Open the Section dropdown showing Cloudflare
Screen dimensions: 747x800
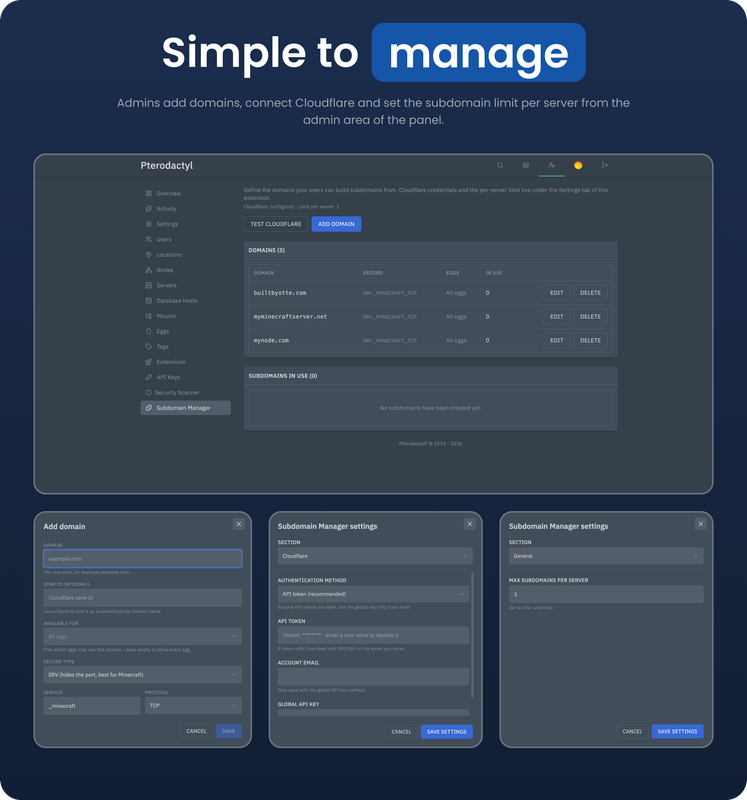click(x=375, y=556)
